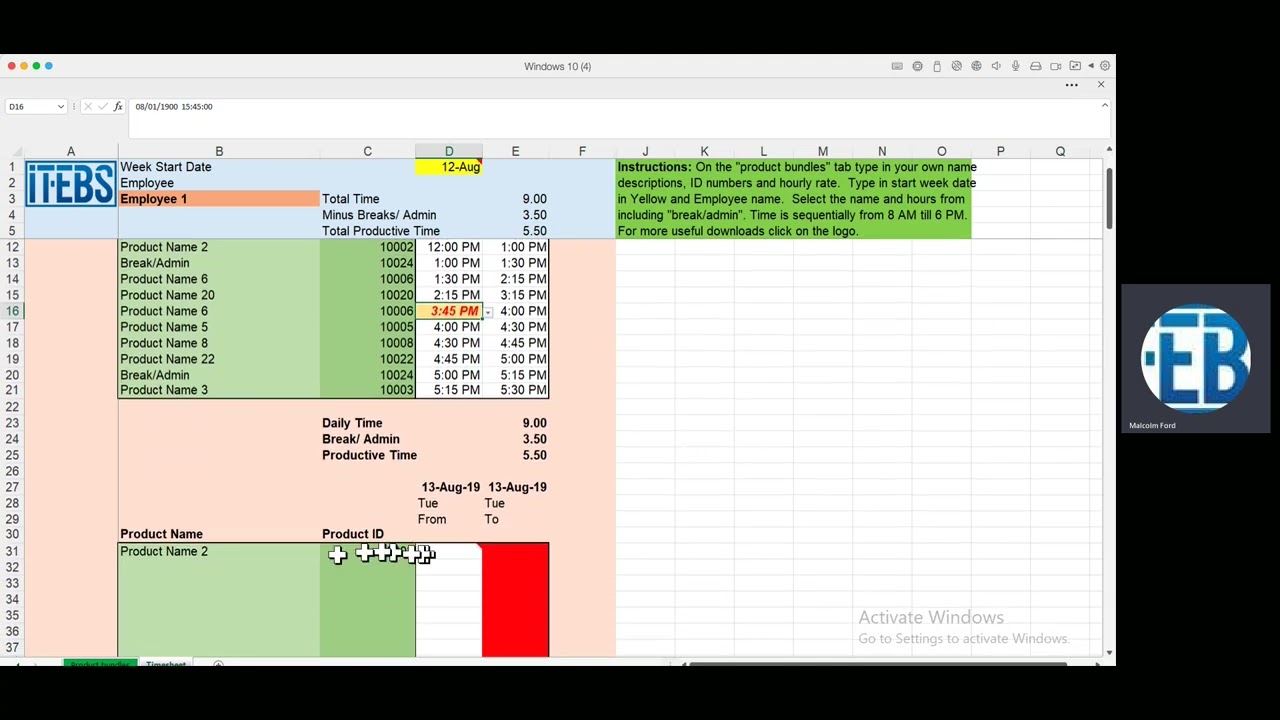The height and width of the screenshot is (720, 1280).
Task: Open the dropdown arrow beside cell D16
Action: click(487, 312)
